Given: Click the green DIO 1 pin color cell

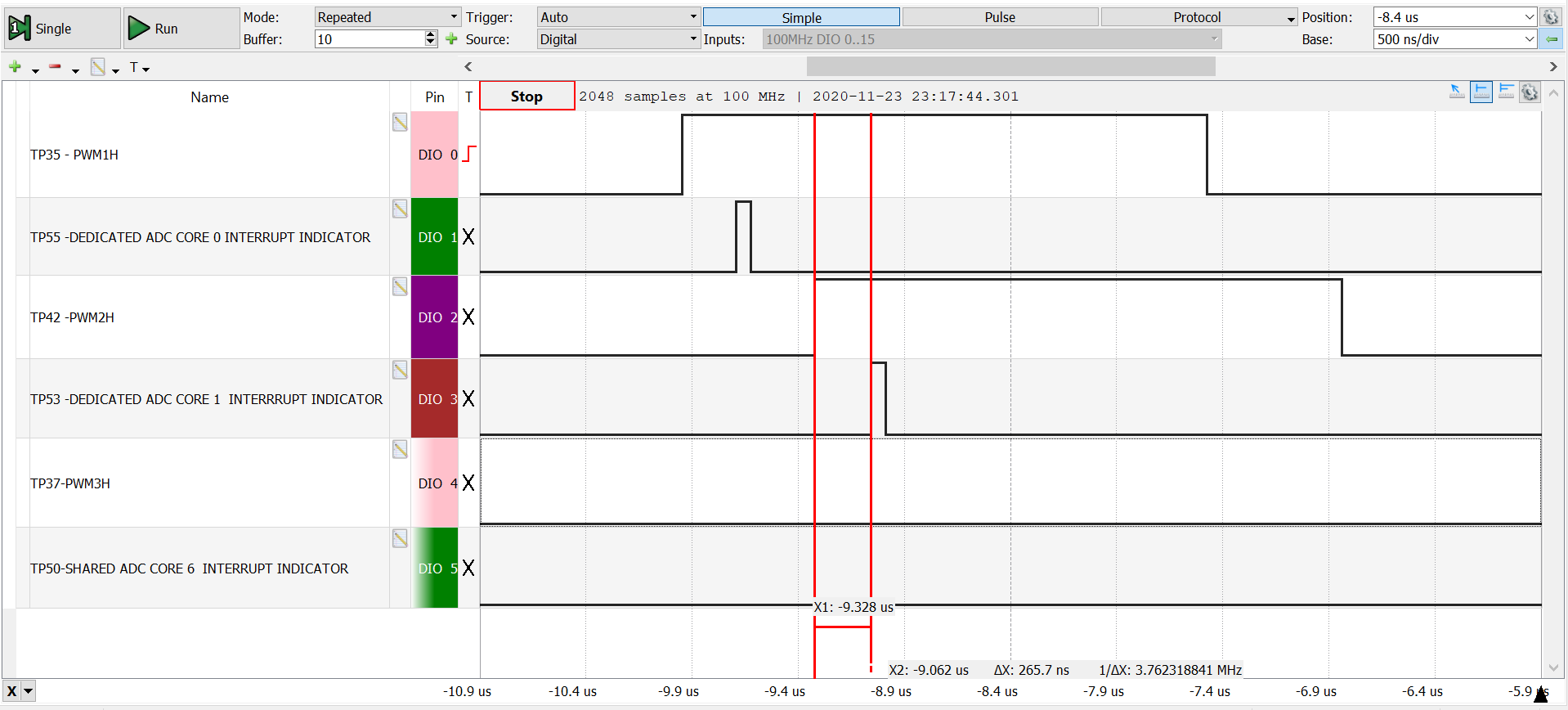Looking at the screenshot, I should pos(434,237).
